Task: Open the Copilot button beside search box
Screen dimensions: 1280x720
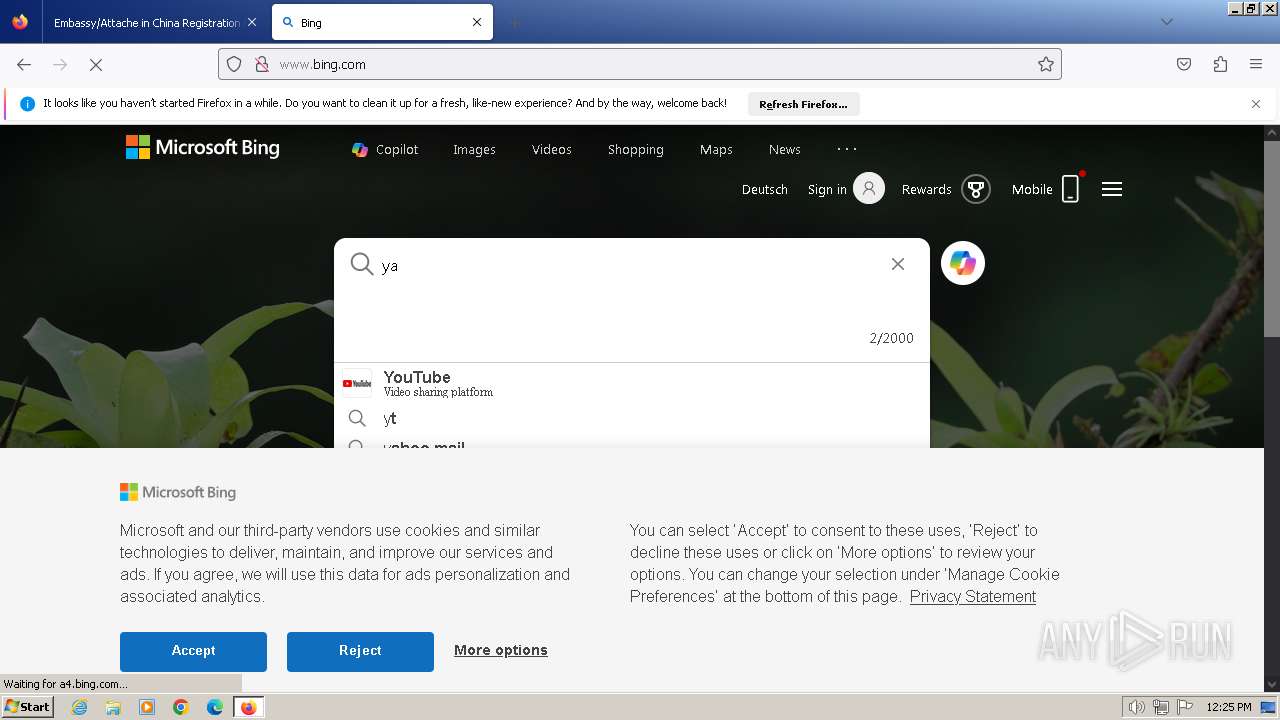Action: click(x=963, y=263)
